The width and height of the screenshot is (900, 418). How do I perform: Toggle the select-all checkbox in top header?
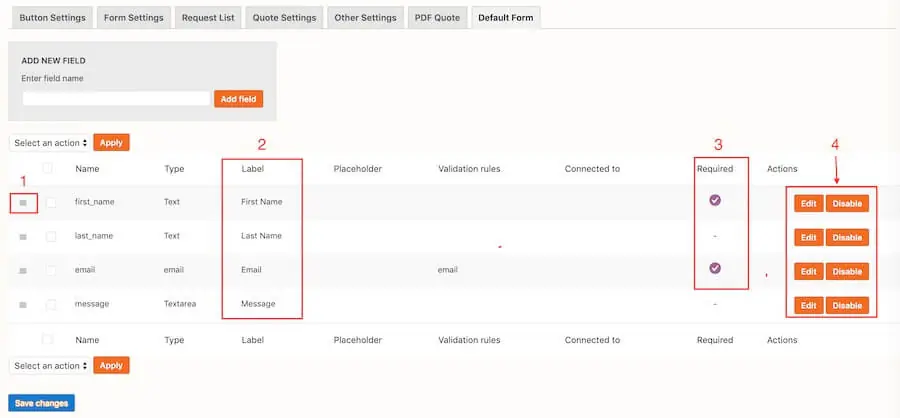coord(48,168)
